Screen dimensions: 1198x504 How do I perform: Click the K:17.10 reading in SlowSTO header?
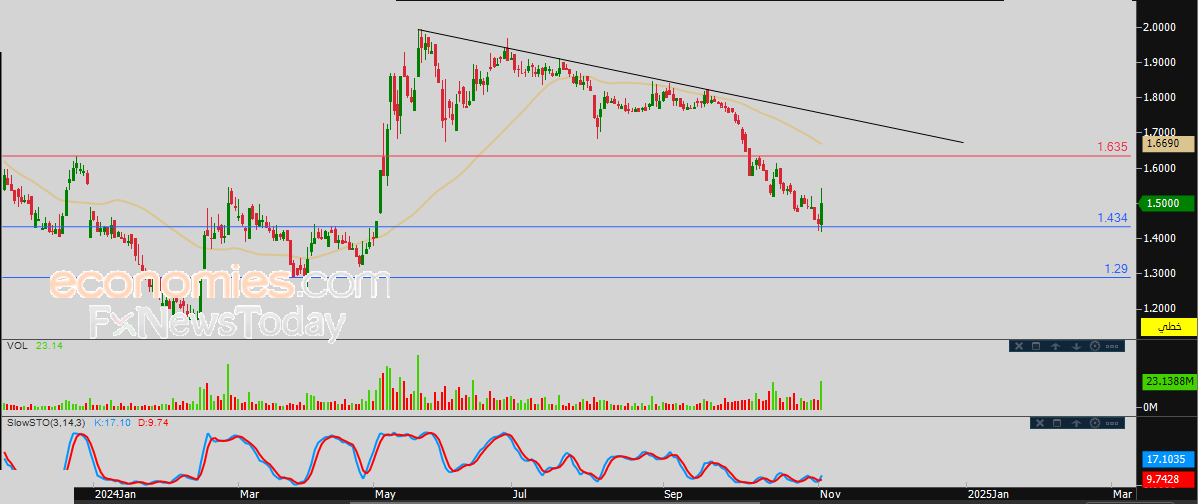(x=112, y=422)
